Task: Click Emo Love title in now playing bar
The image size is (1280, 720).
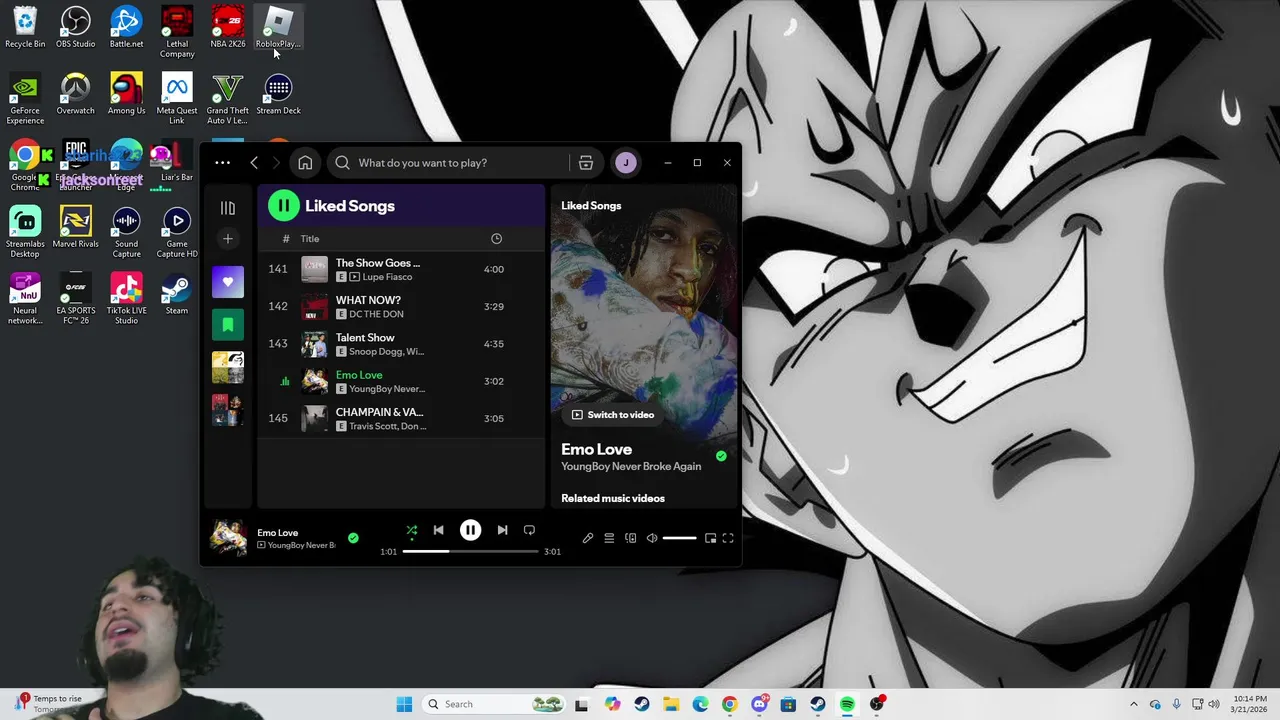Action: 278,533
